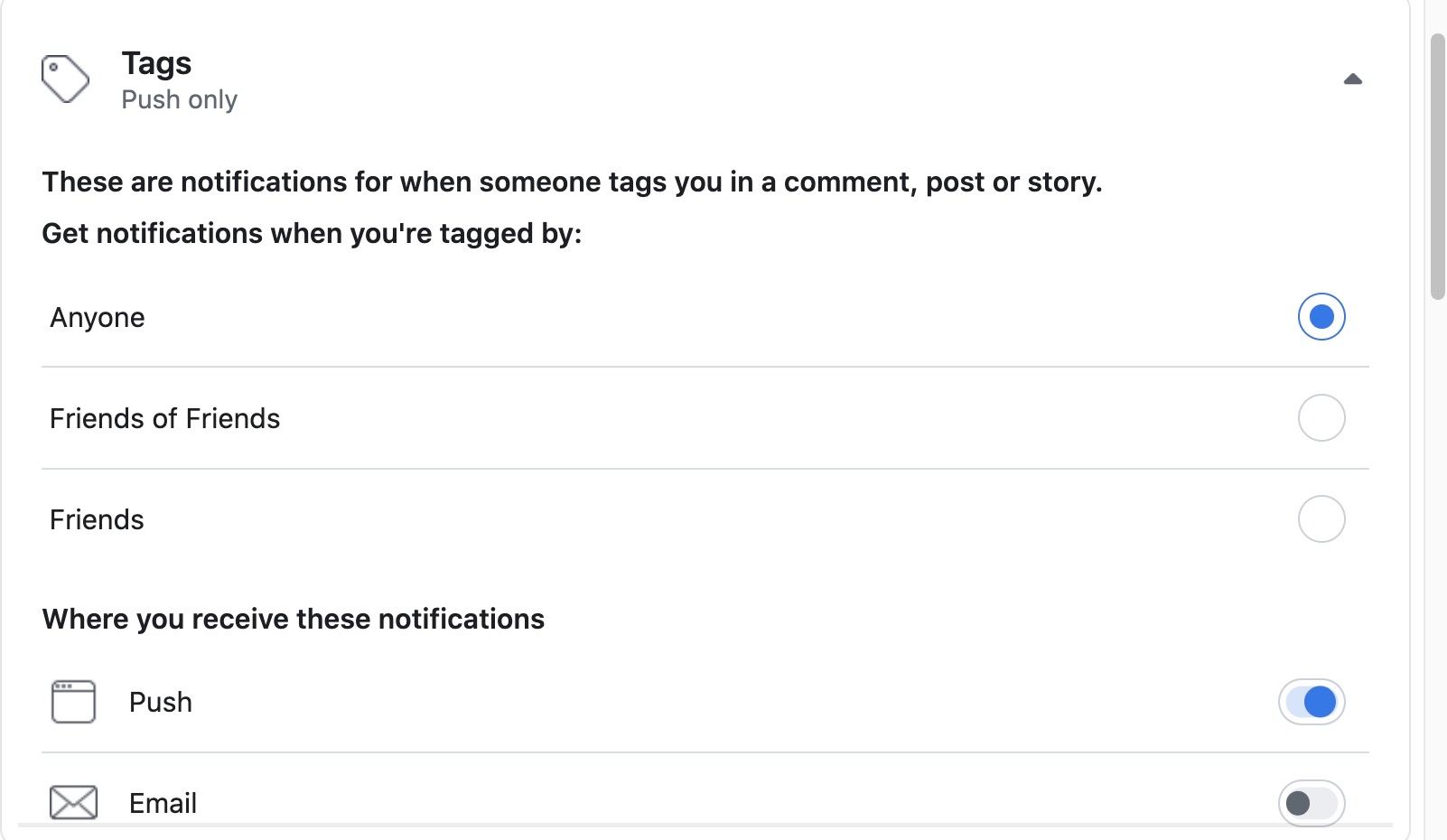Click the Friends of Friends option label
1447x840 pixels.
point(164,419)
